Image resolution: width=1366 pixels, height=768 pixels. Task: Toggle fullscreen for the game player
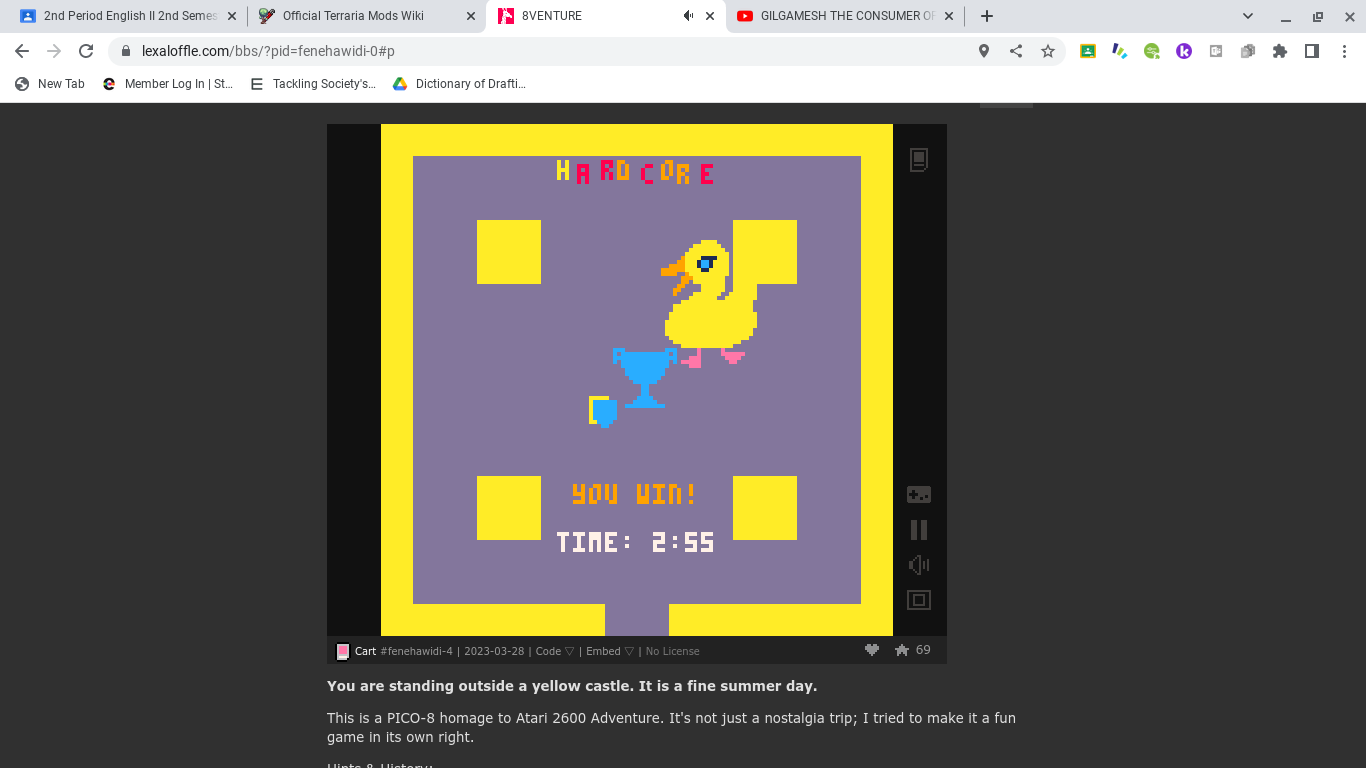coord(919,600)
